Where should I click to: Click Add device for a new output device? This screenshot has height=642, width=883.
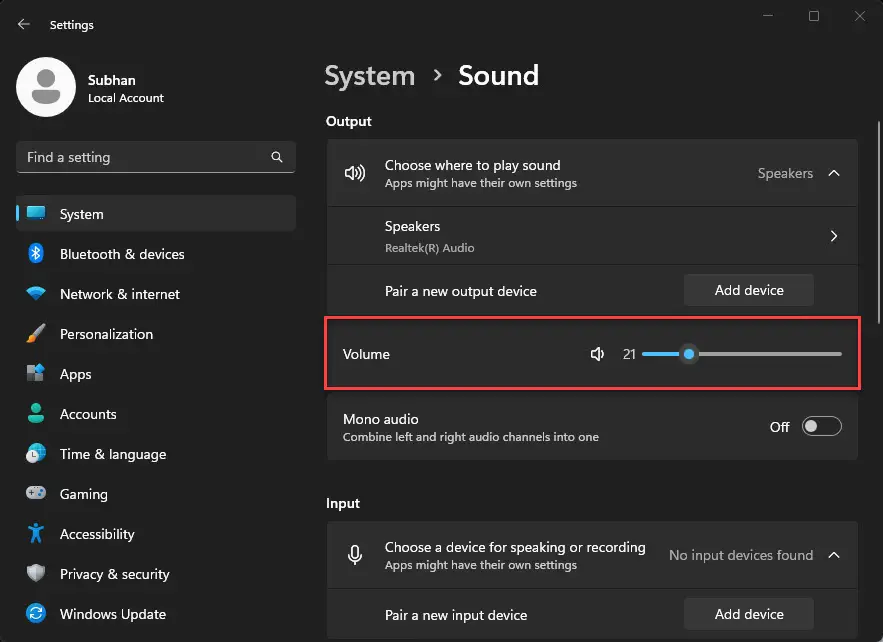pos(748,290)
